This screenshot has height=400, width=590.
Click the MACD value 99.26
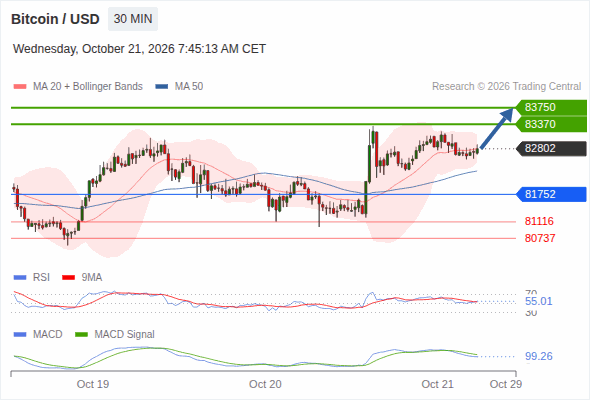(539, 356)
